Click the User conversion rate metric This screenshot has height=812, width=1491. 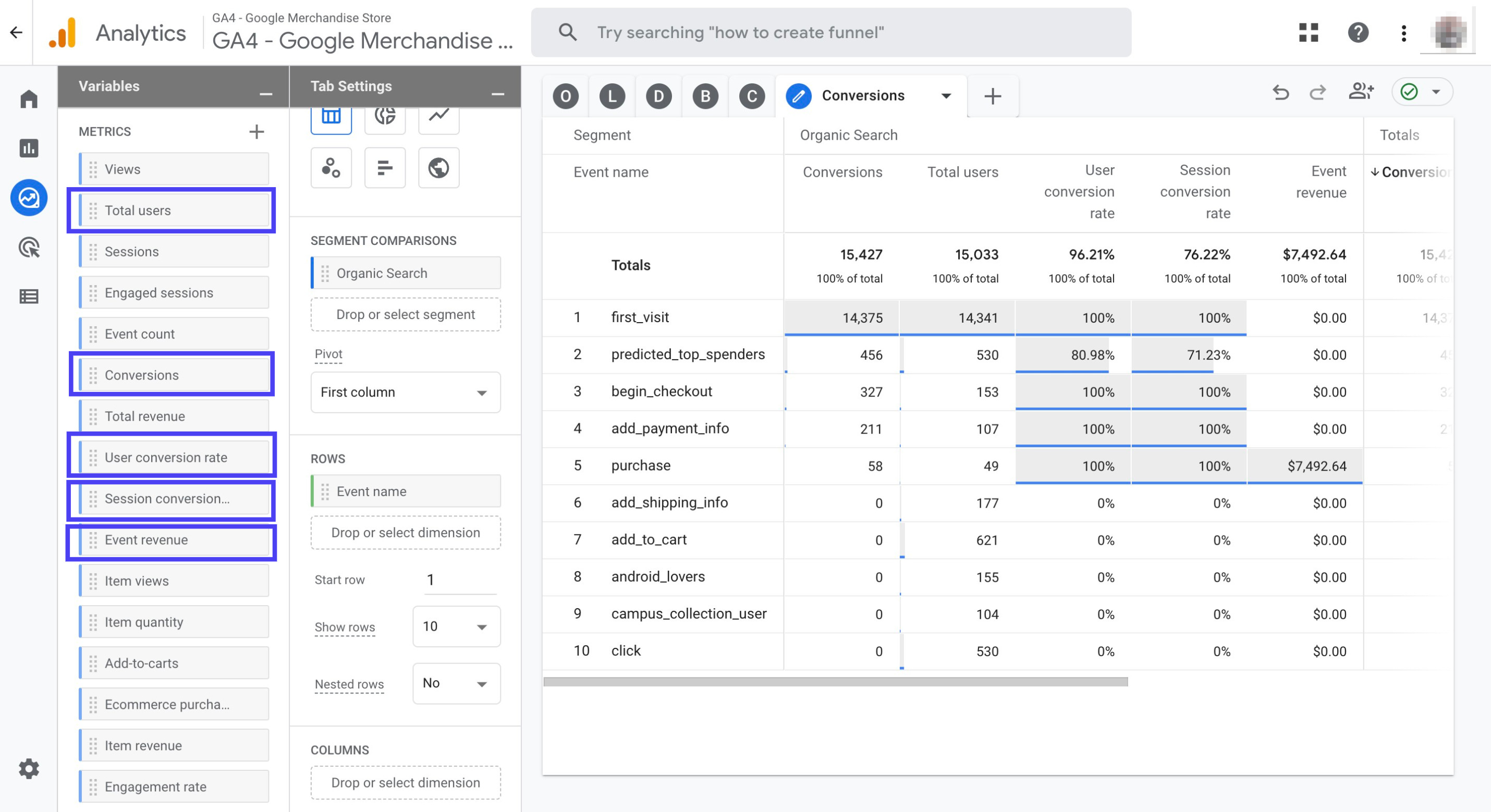click(x=174, y=457)
